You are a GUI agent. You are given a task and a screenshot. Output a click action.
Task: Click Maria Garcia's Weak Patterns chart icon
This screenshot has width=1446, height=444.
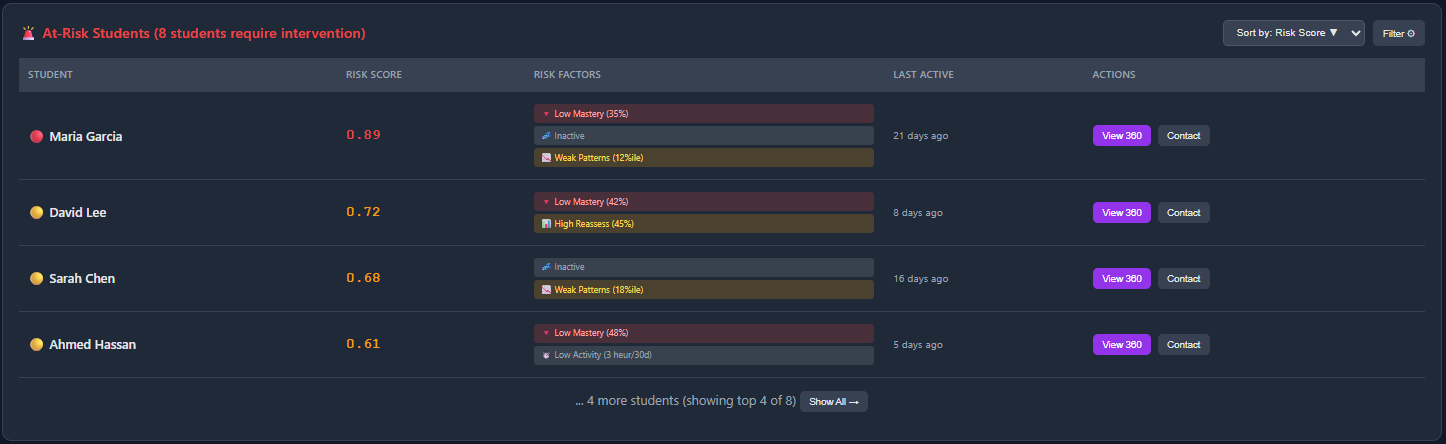click(x=546, y=158)
